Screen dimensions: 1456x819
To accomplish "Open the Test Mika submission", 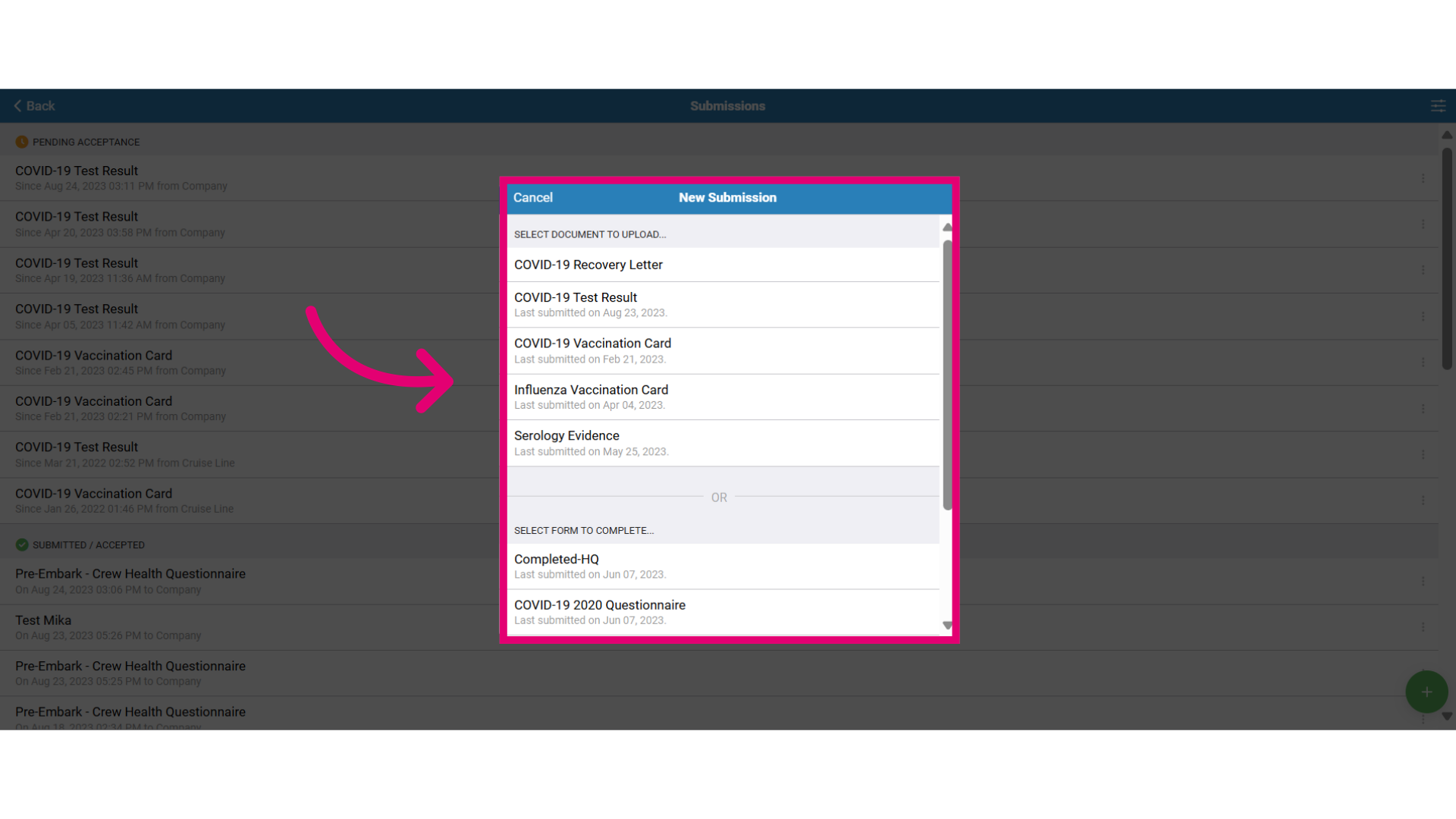I will coord(719,627).
